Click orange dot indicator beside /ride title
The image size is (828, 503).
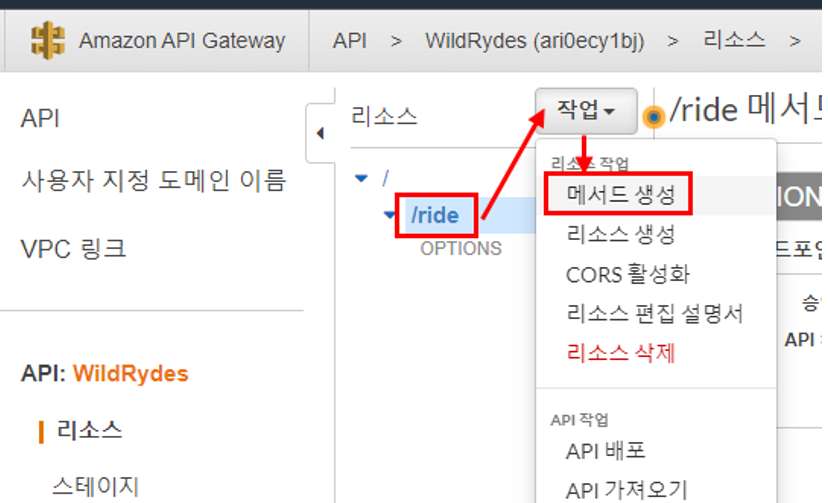coord(654,116)
